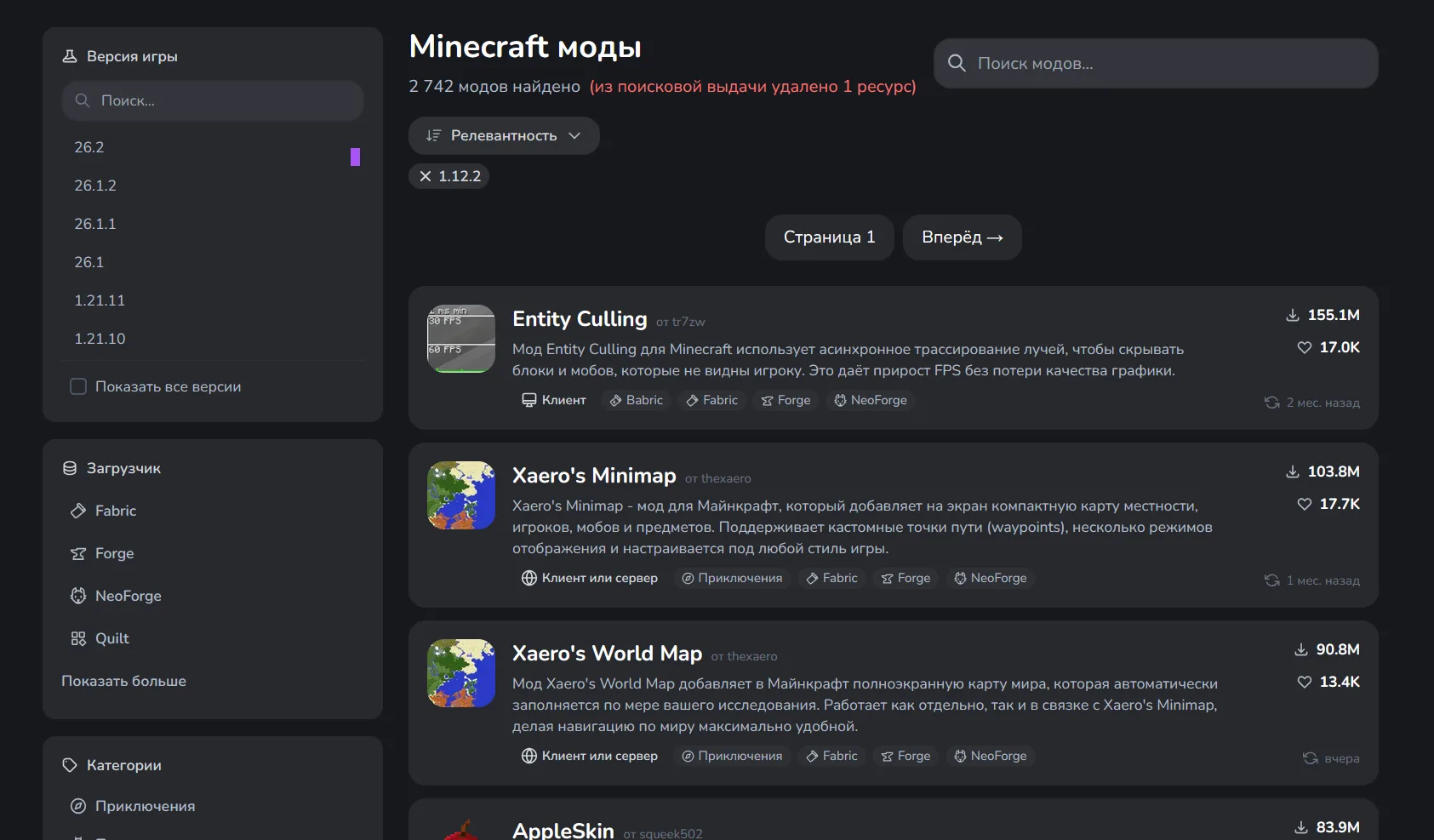Click the download icon next to 103.8M
The image size is (1434, 840).
click(x=1293, y=471)
